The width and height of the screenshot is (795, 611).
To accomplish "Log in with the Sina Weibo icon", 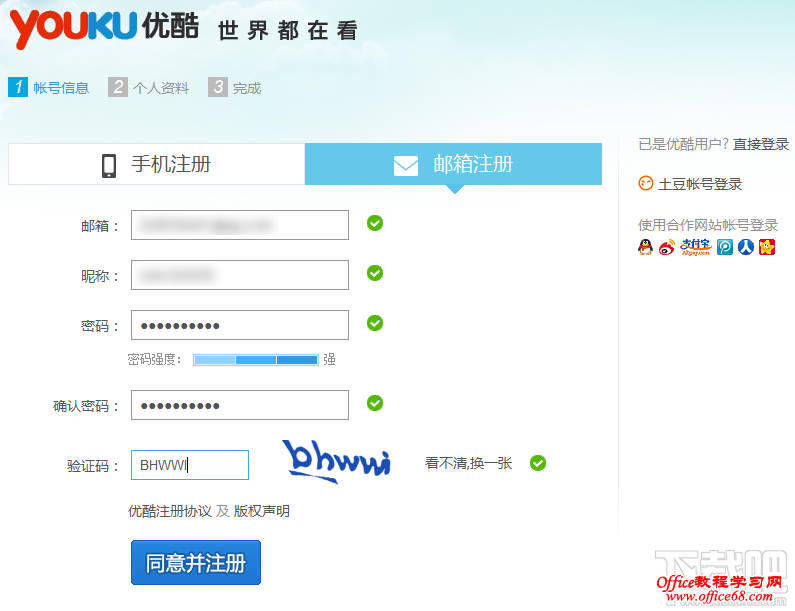I will click(x=667, y=247).
